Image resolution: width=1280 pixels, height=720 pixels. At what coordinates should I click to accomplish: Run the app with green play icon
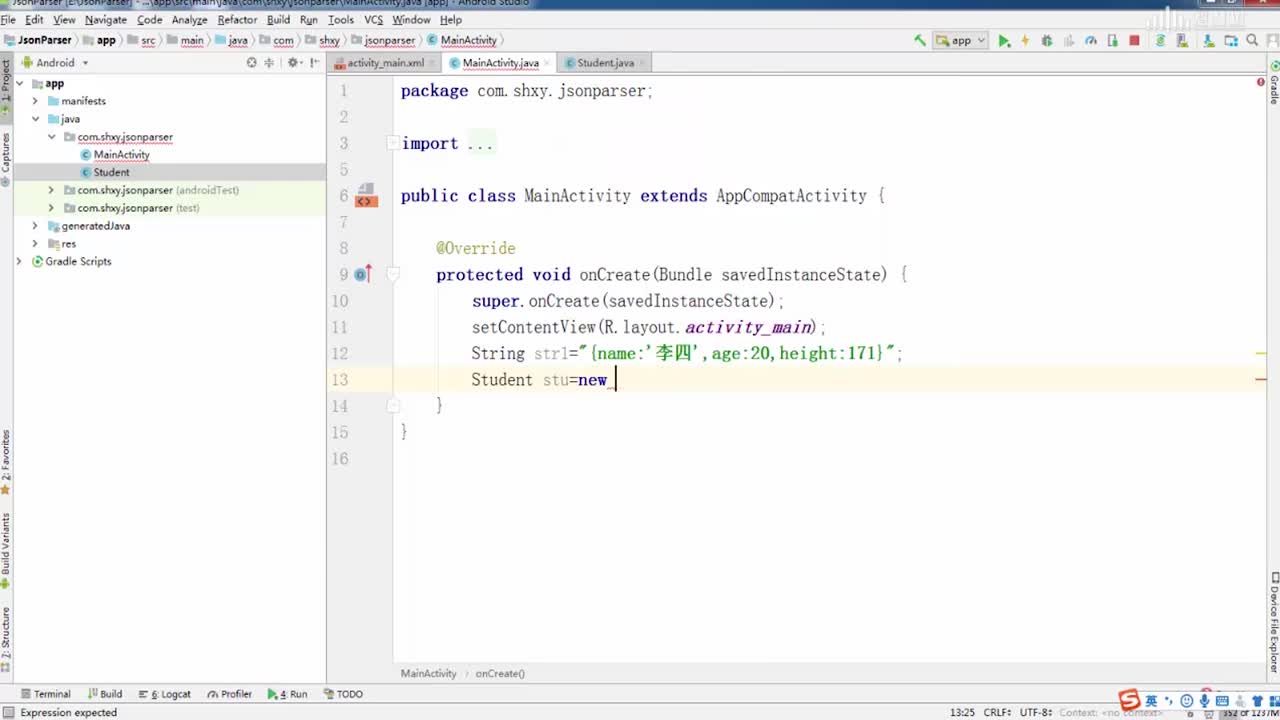click(x=1004, y=41)
